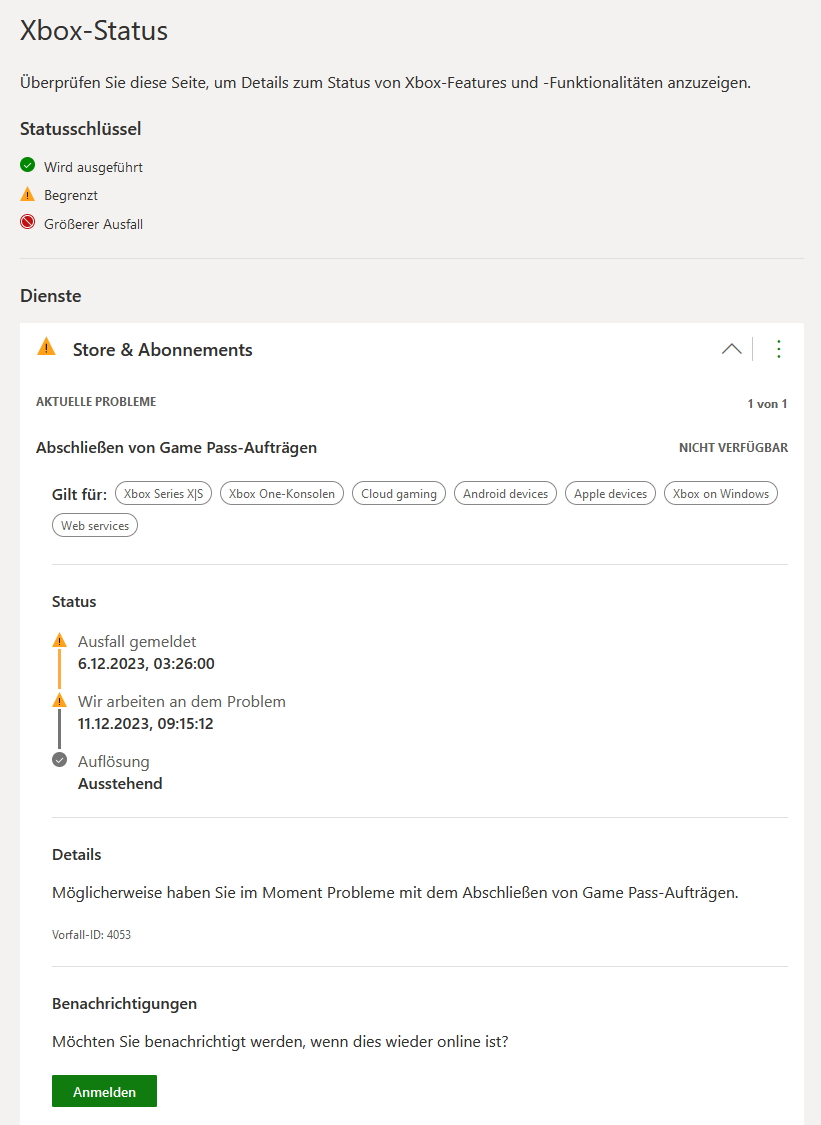Click the Store & Abonnements heading
The width and height of the screenshot is (821, 1125).
click(x=162, y=350)
